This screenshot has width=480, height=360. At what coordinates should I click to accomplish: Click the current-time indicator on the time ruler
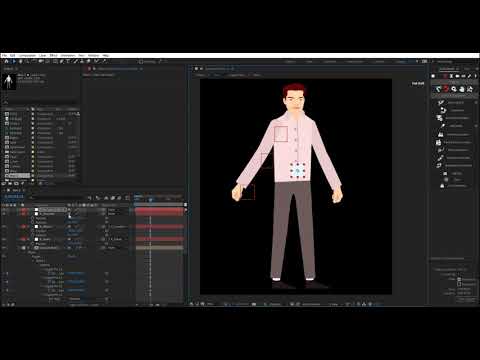tap(150, 200)
